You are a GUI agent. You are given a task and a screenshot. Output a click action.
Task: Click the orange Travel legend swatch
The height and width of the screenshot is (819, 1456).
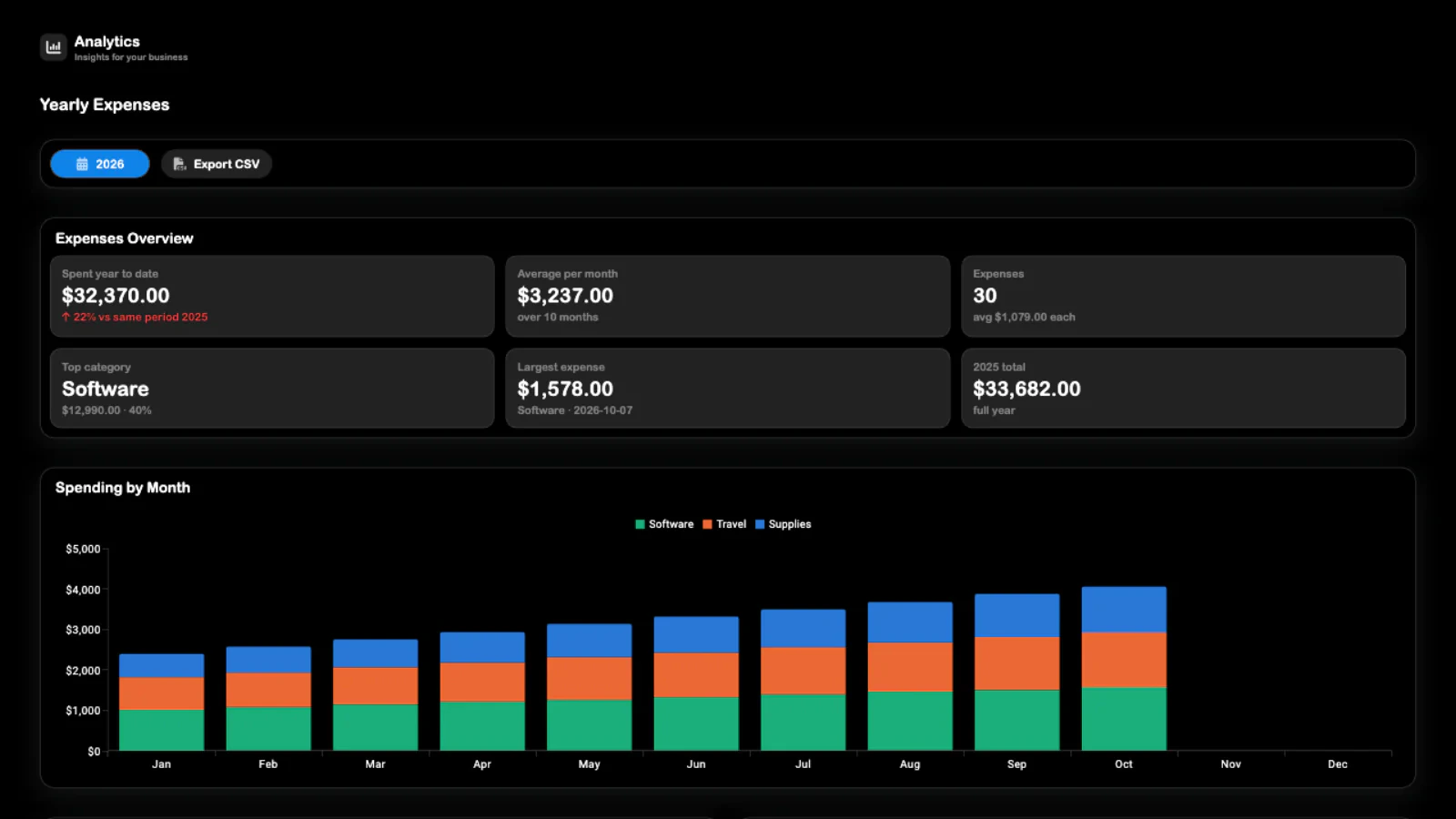[707, 524]
